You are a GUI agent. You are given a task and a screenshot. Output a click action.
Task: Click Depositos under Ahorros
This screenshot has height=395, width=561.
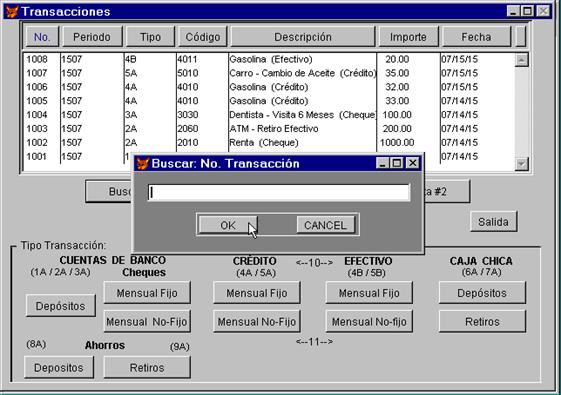pyautogui.click(x=59, y=367)
